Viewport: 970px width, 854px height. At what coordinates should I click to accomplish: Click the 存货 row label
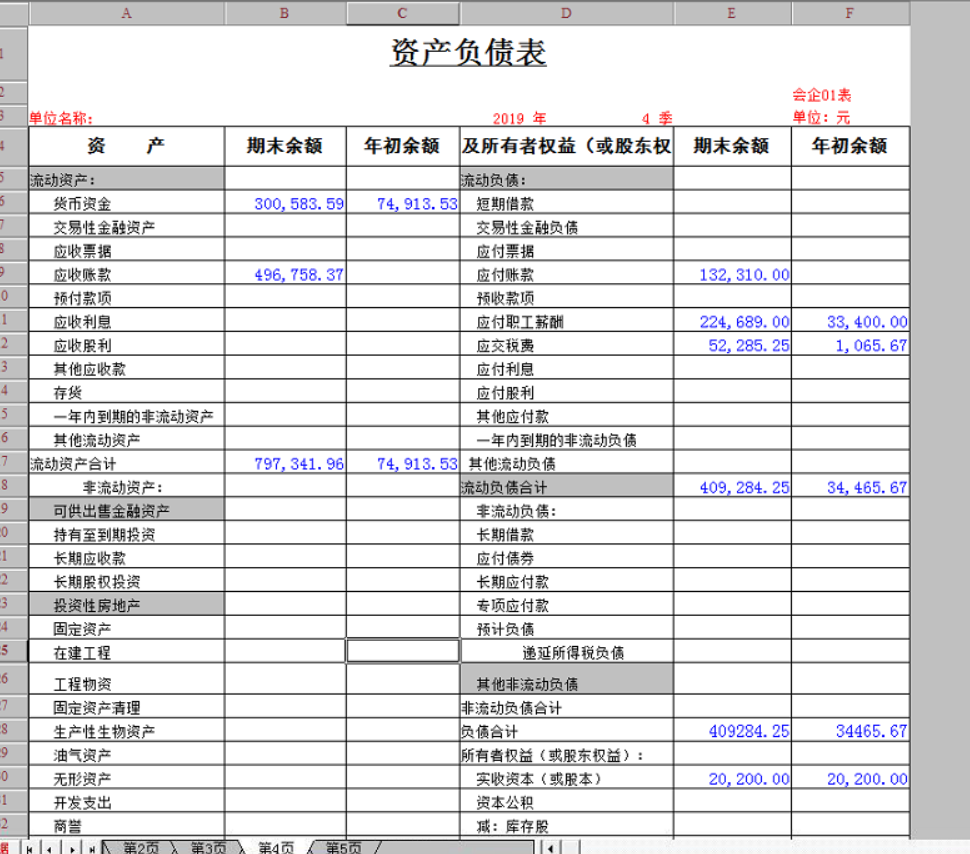67,392
